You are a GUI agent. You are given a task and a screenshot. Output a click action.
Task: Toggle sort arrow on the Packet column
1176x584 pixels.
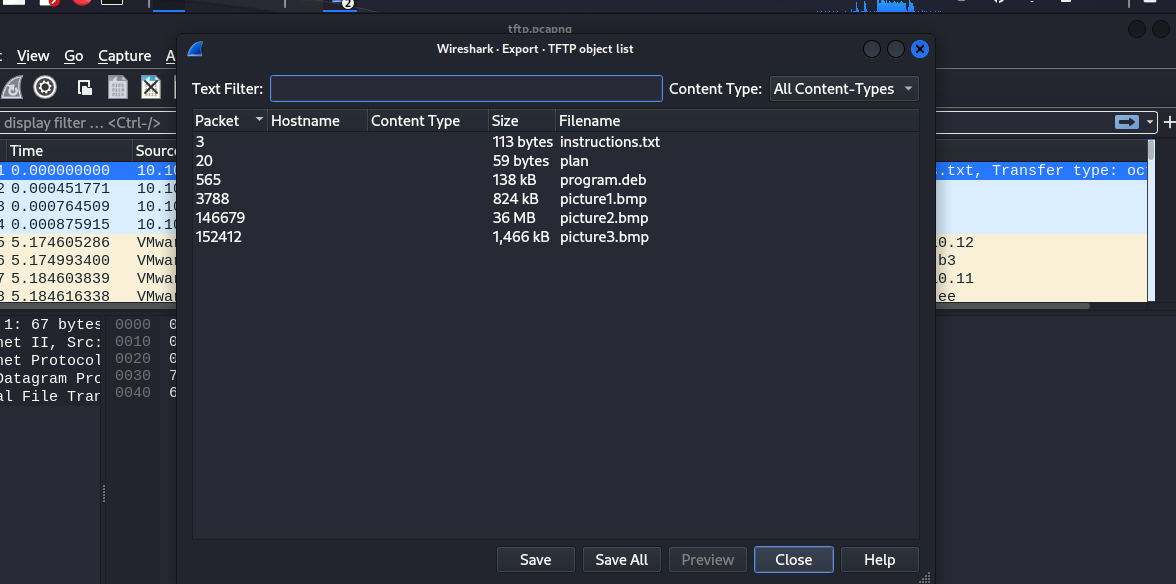[x=259, y=120]
